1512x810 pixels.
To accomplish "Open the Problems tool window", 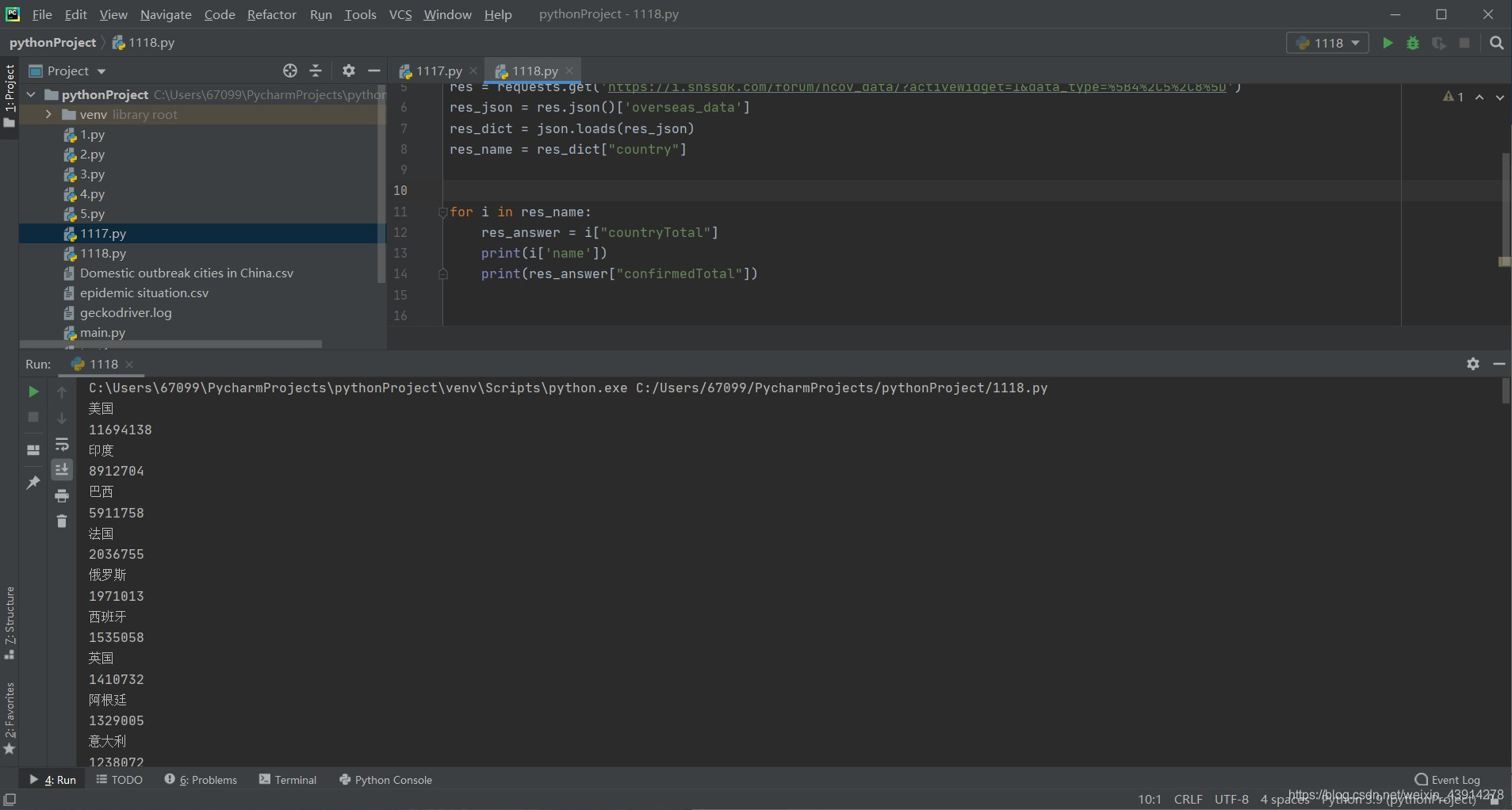I will point(201,780).
